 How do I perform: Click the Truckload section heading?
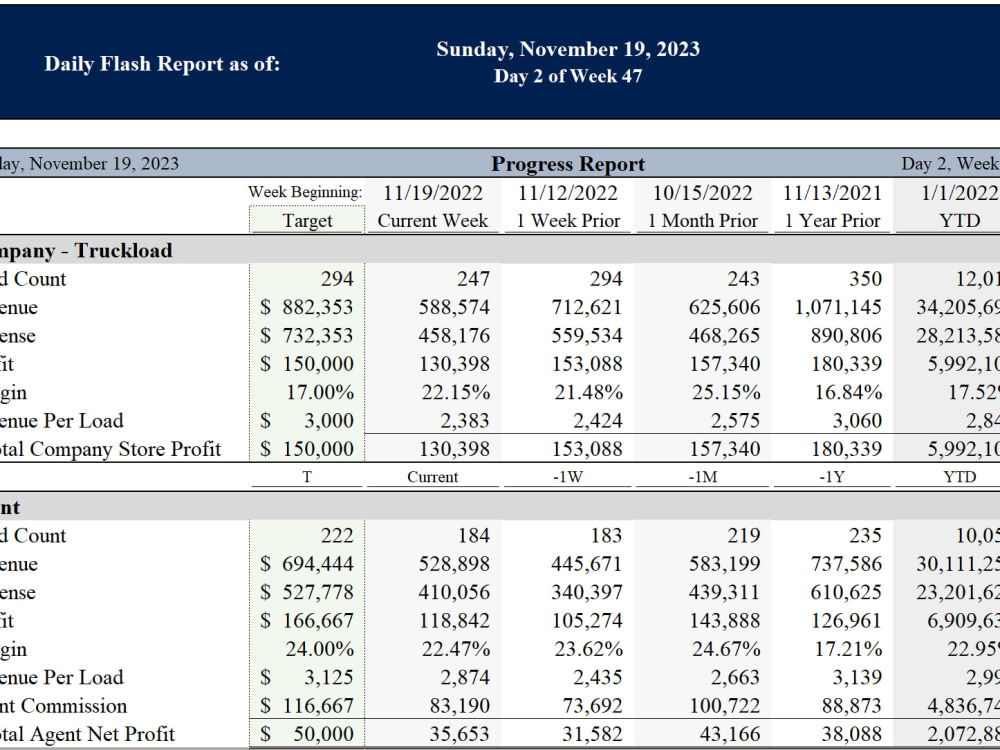click(86, 250)
